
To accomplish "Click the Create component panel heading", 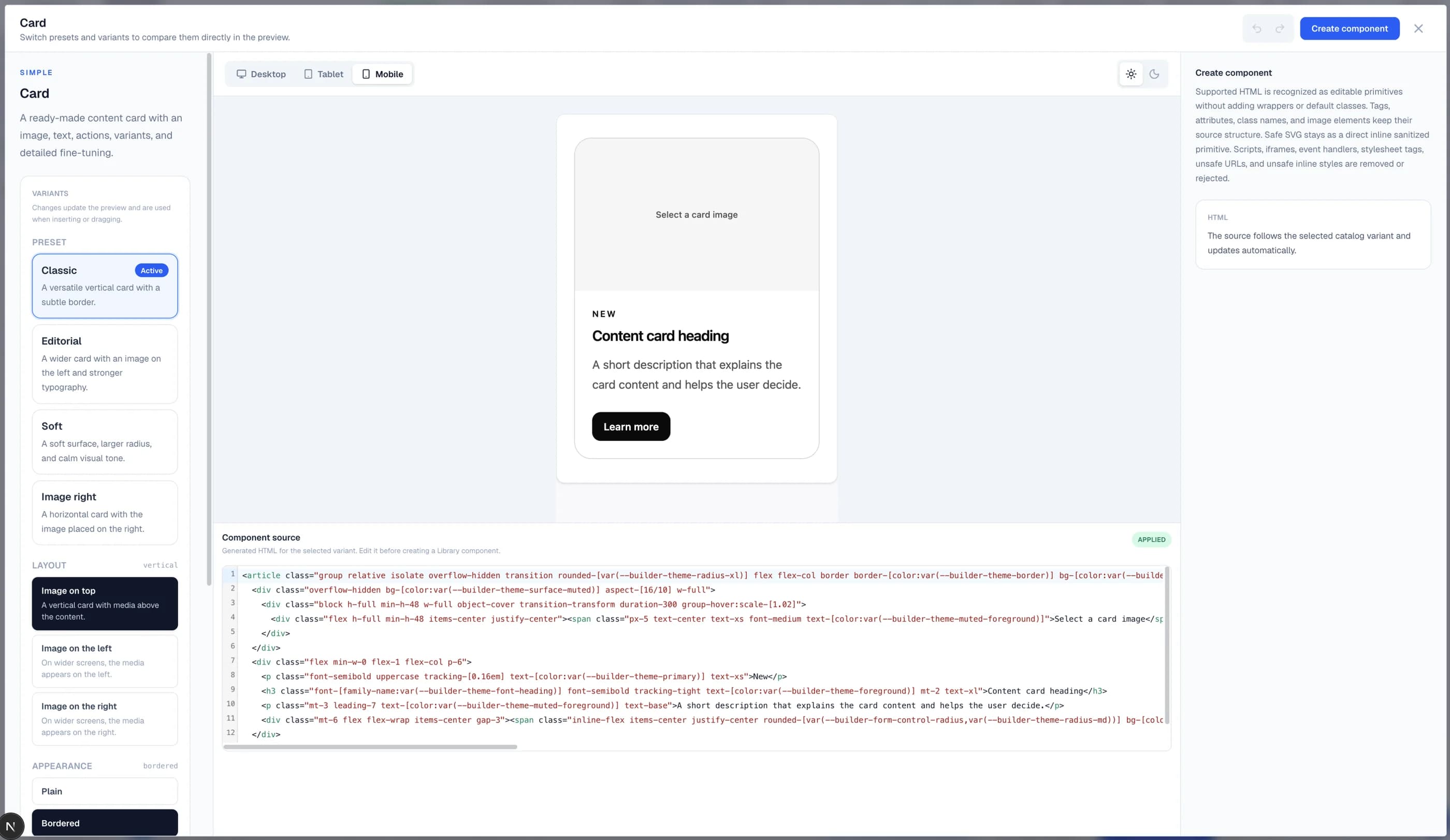I will point(1233,73).
